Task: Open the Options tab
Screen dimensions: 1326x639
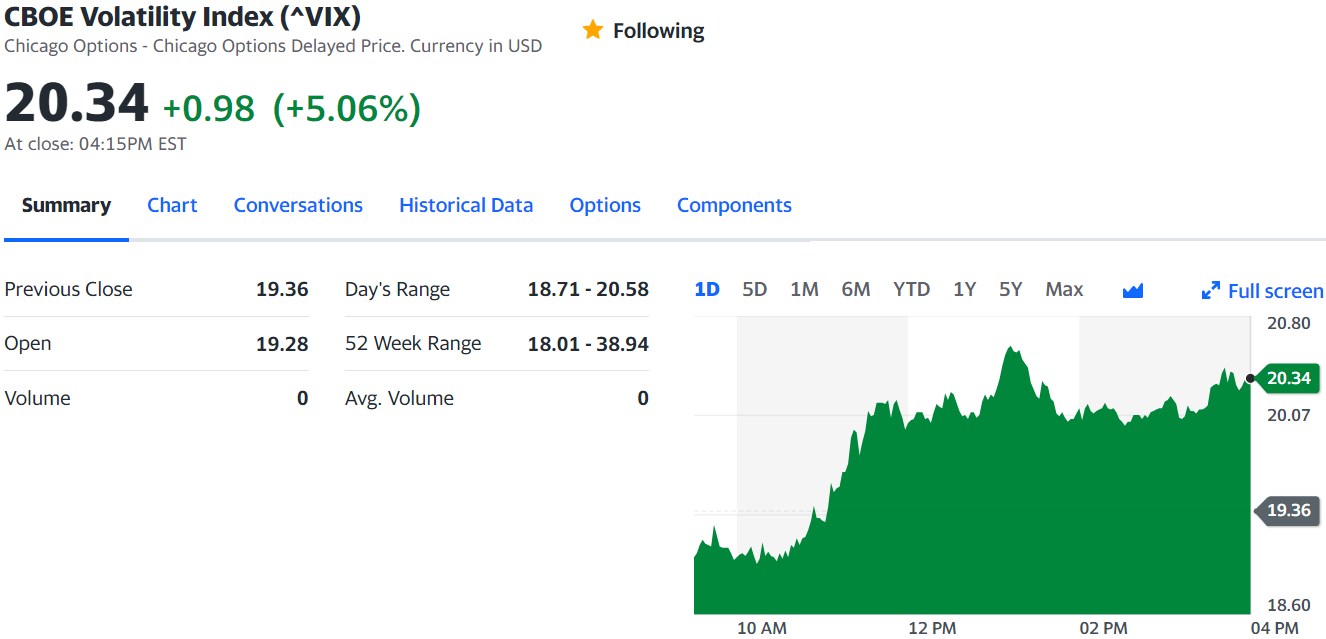Action: tap(605, 205)
